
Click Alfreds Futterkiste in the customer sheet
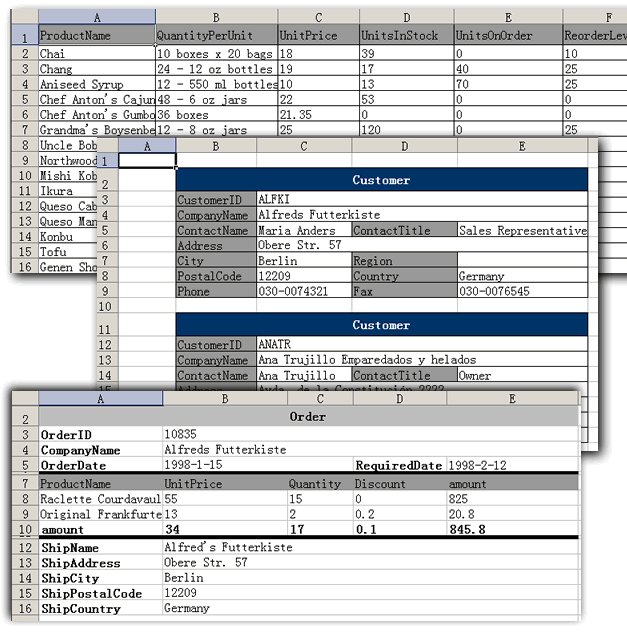(422, 214)
